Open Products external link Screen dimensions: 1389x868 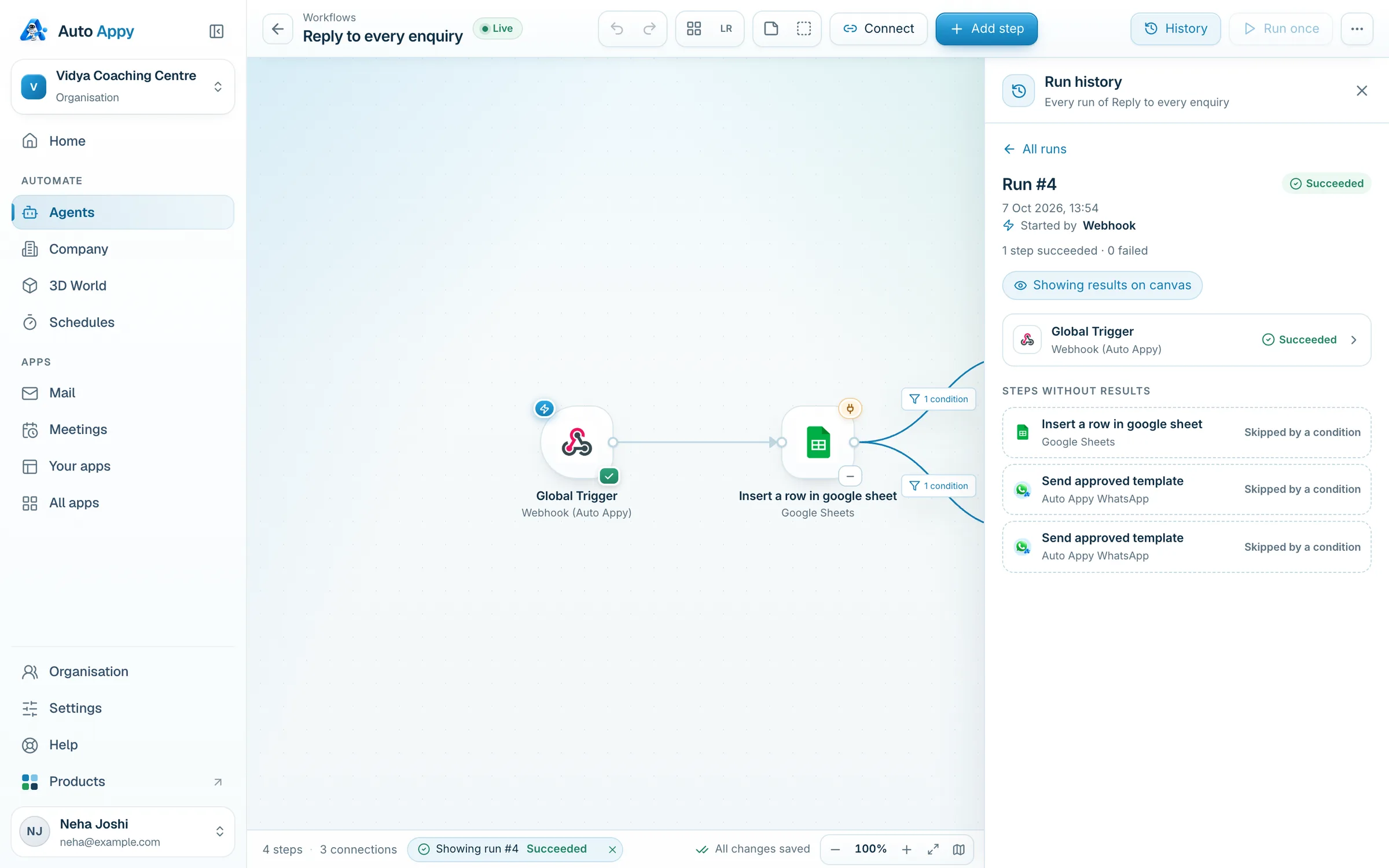(x=123, y=782)
